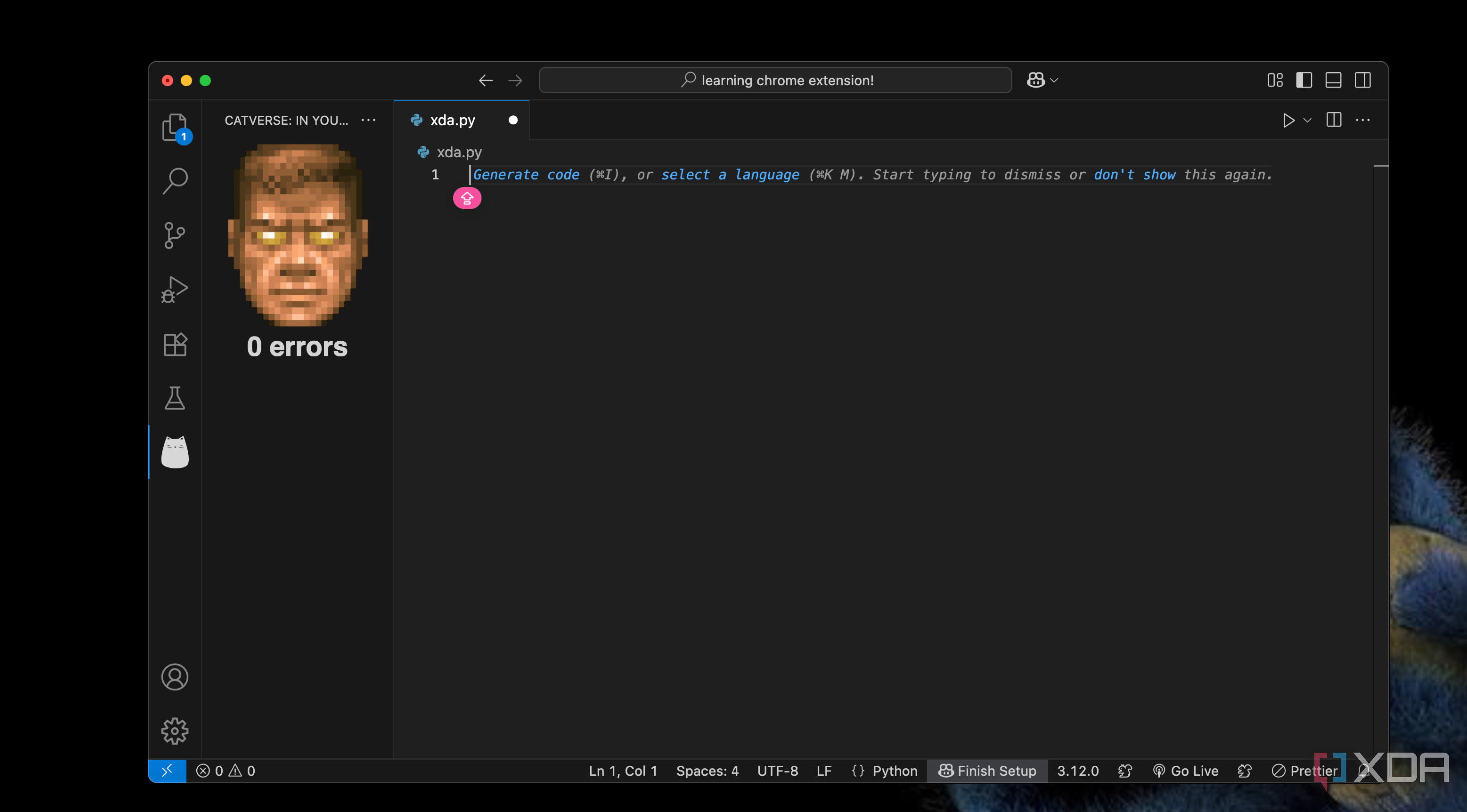The image size is (1467, 812).
Task: Expand the Copilot dropdown chevron
Action: click(1054, 80)
